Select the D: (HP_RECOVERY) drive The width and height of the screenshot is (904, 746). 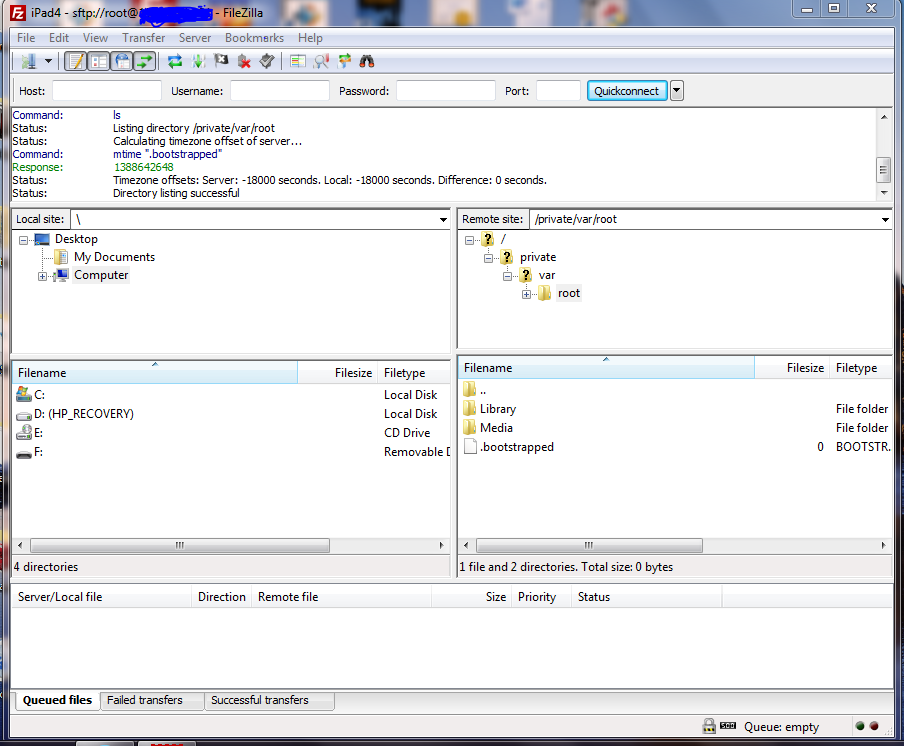point(84,413)
